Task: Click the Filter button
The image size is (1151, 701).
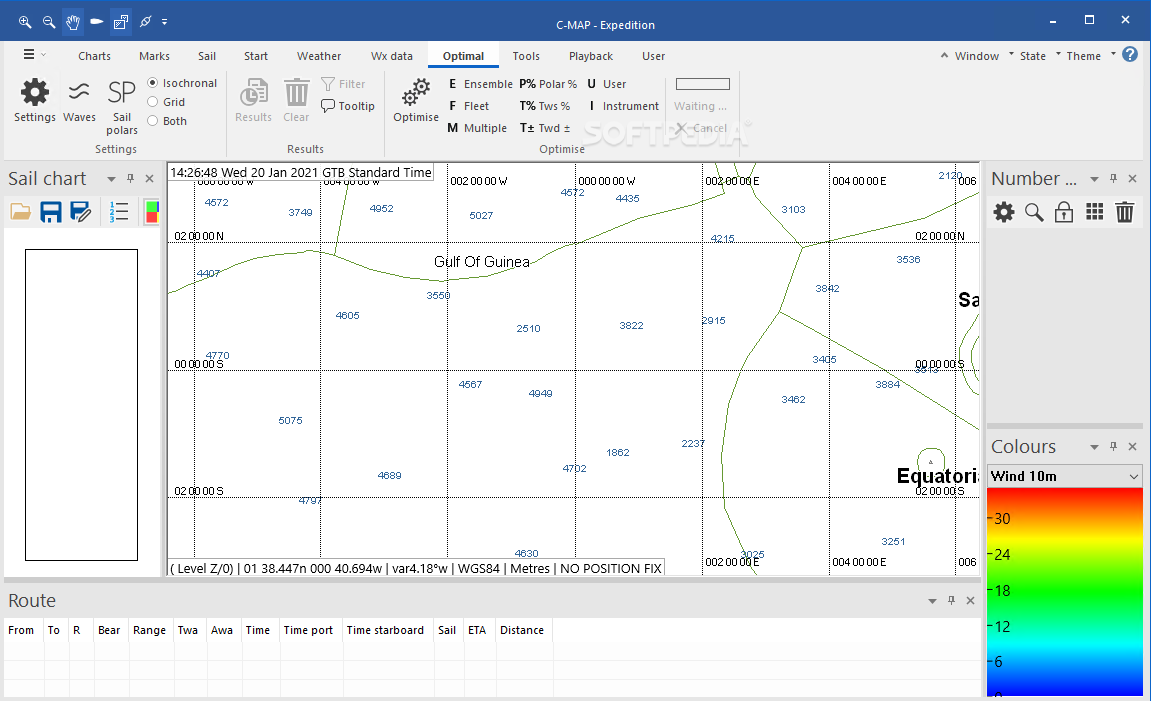Action: [343, 84]
